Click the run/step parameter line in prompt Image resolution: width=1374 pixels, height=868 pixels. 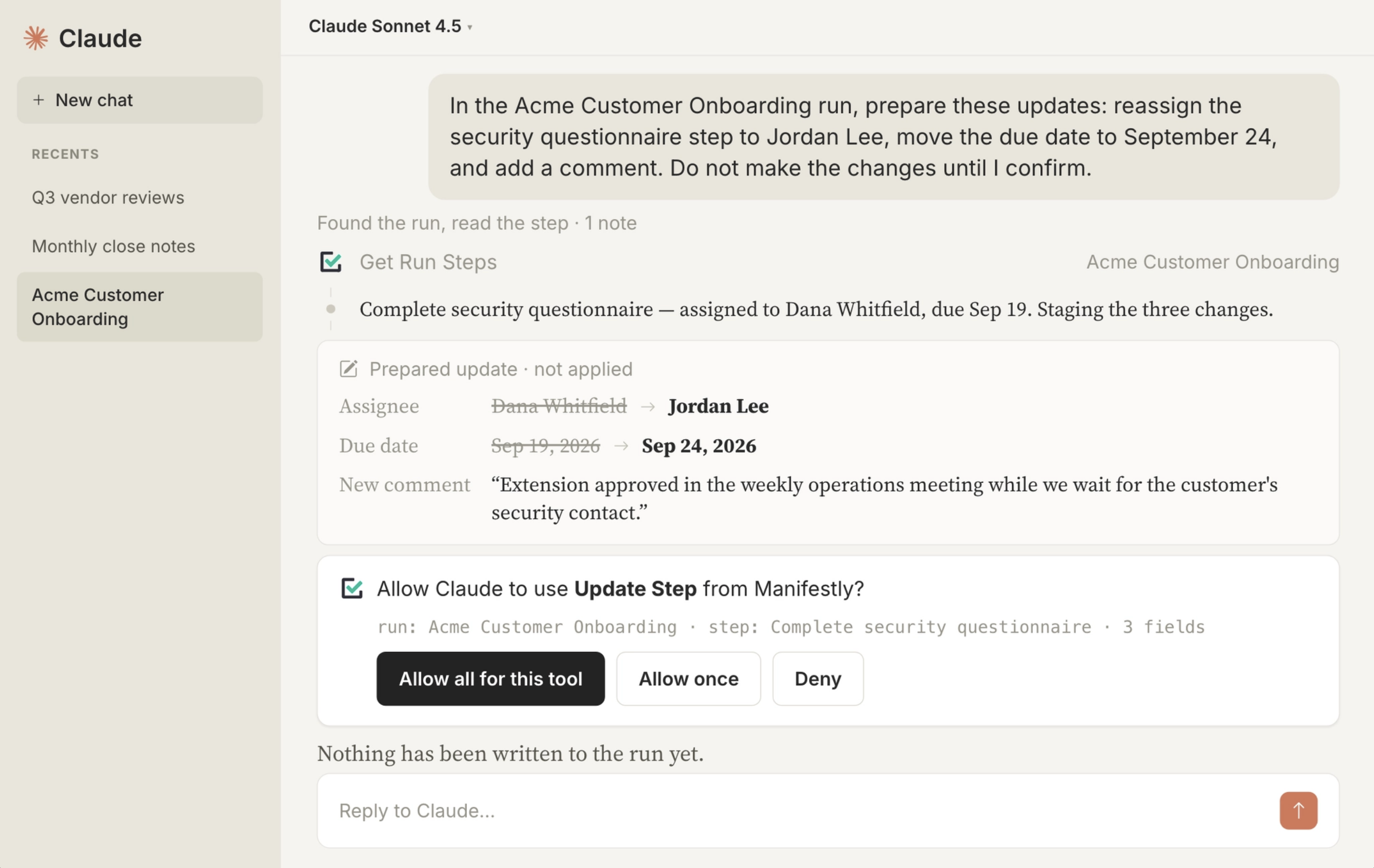pyautogui.click(x=790, y=627)
